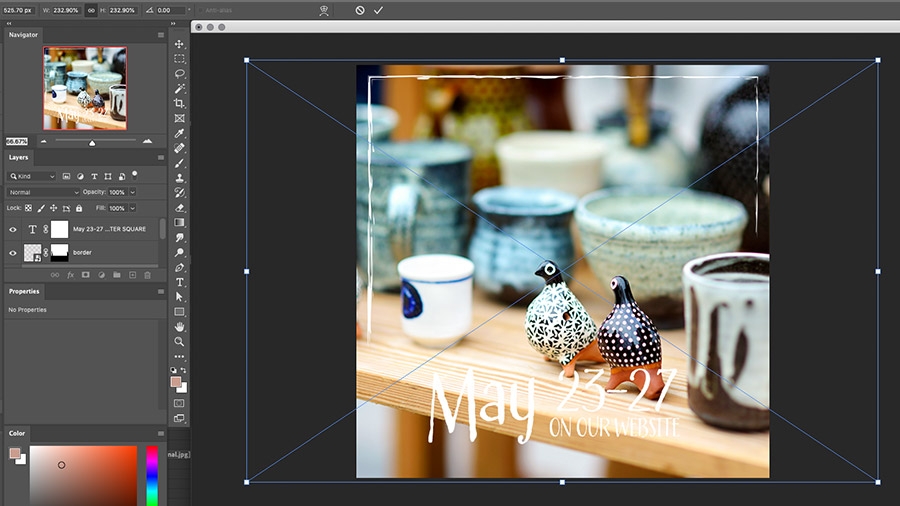Select the Clone Stamp tool
This screenshot has width=900, height=506.
pyautogui.click(x=180, y=178)
